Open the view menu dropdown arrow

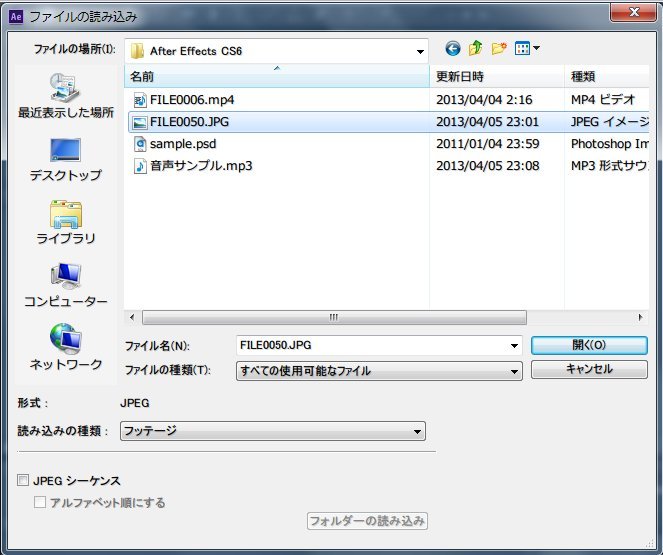pos(536,48)
